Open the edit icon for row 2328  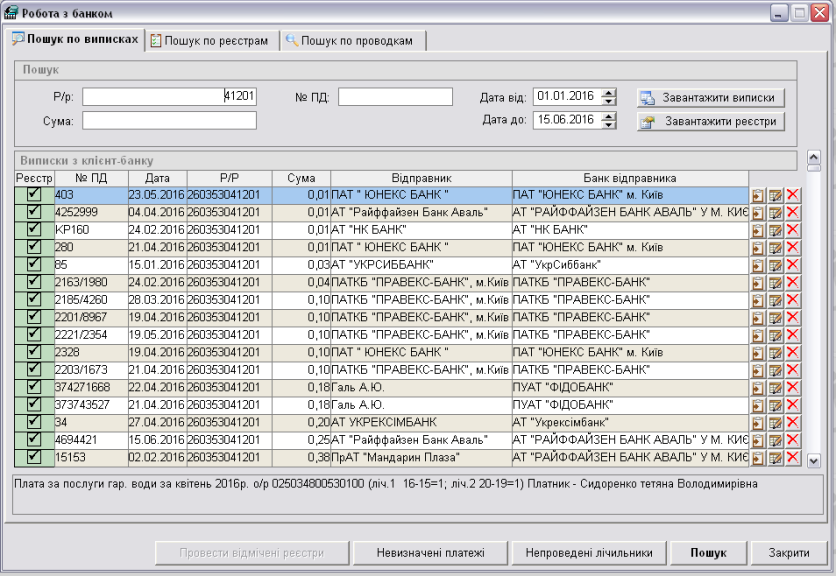coord(776,353)
